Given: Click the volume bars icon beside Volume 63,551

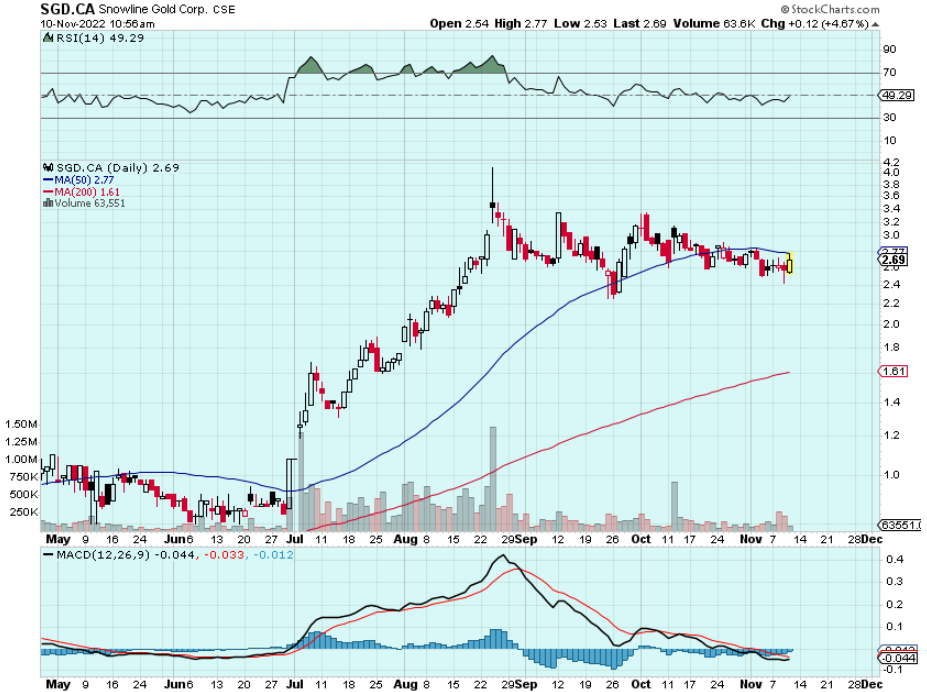Looking at the screenshot, I should [48, 203].
